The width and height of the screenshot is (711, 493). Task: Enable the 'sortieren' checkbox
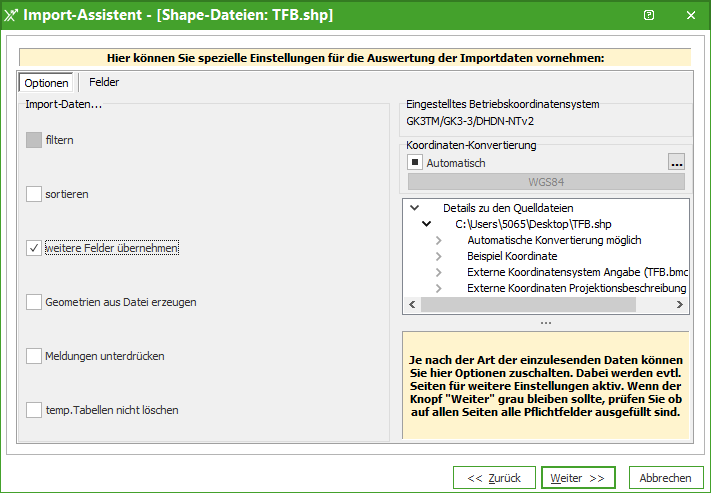[x=34, y=194]
